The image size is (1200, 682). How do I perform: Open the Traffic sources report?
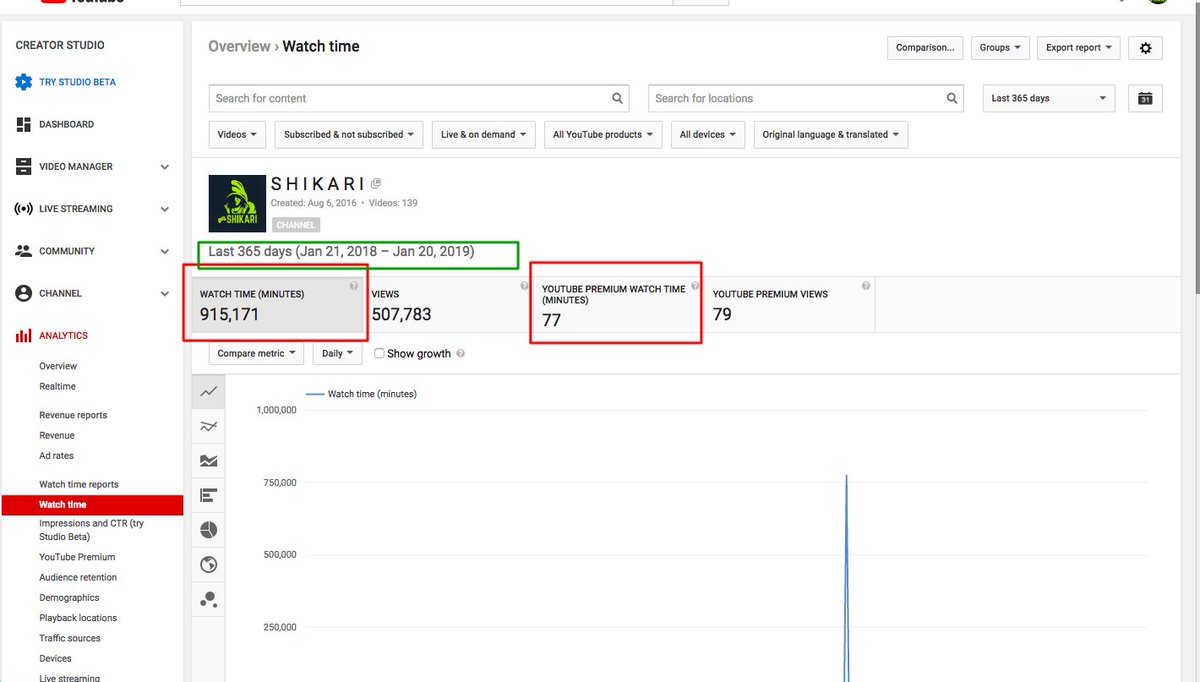point(70,638)
